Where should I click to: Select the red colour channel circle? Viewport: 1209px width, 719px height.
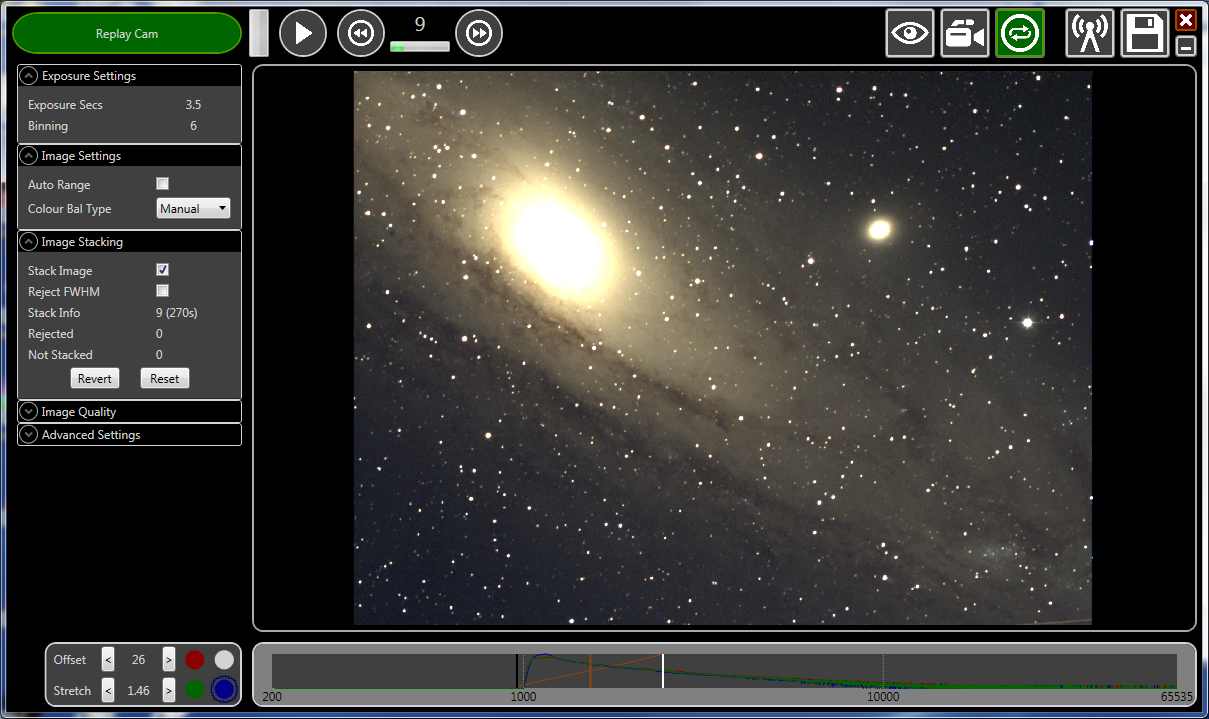(194, 660)
